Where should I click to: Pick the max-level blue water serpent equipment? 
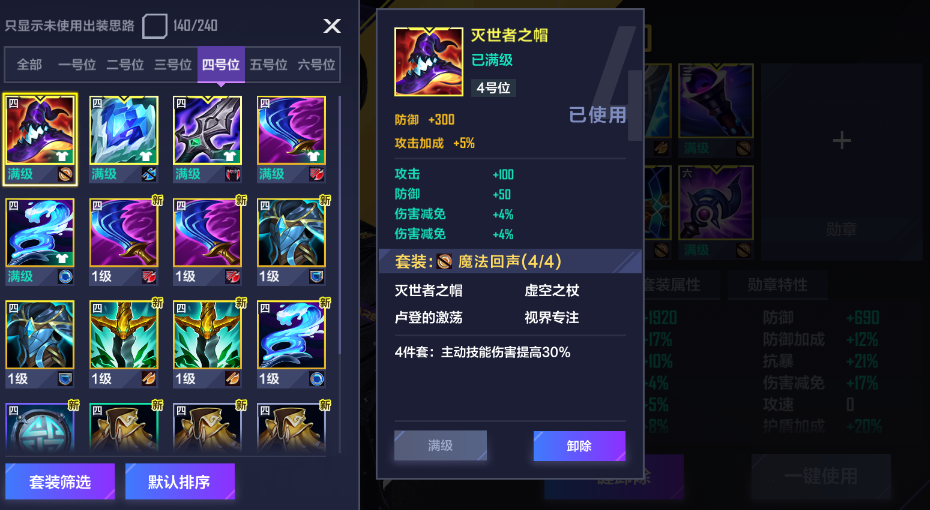pyautogui.click(x=40, y=241)
